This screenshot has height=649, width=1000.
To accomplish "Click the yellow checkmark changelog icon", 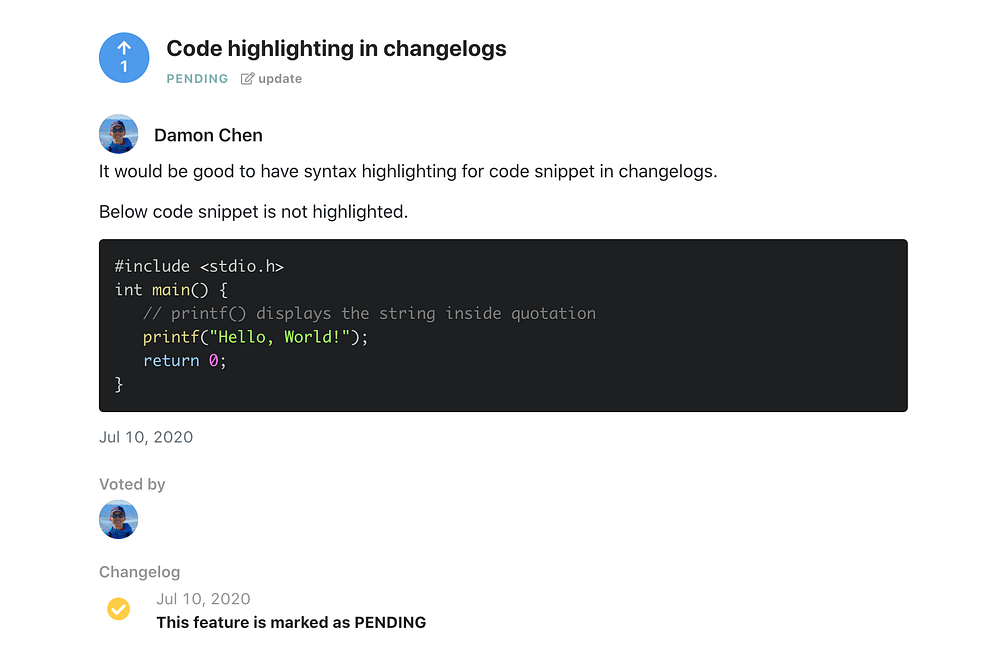I will click(118, 608).
